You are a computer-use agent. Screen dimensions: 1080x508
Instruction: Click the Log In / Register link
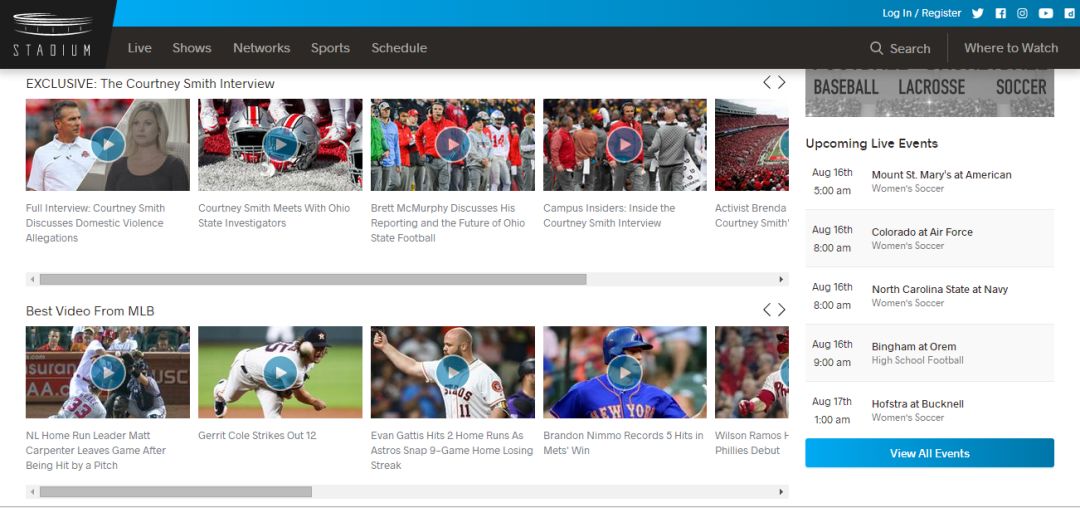pyautogui.click(x=922, y=13)
